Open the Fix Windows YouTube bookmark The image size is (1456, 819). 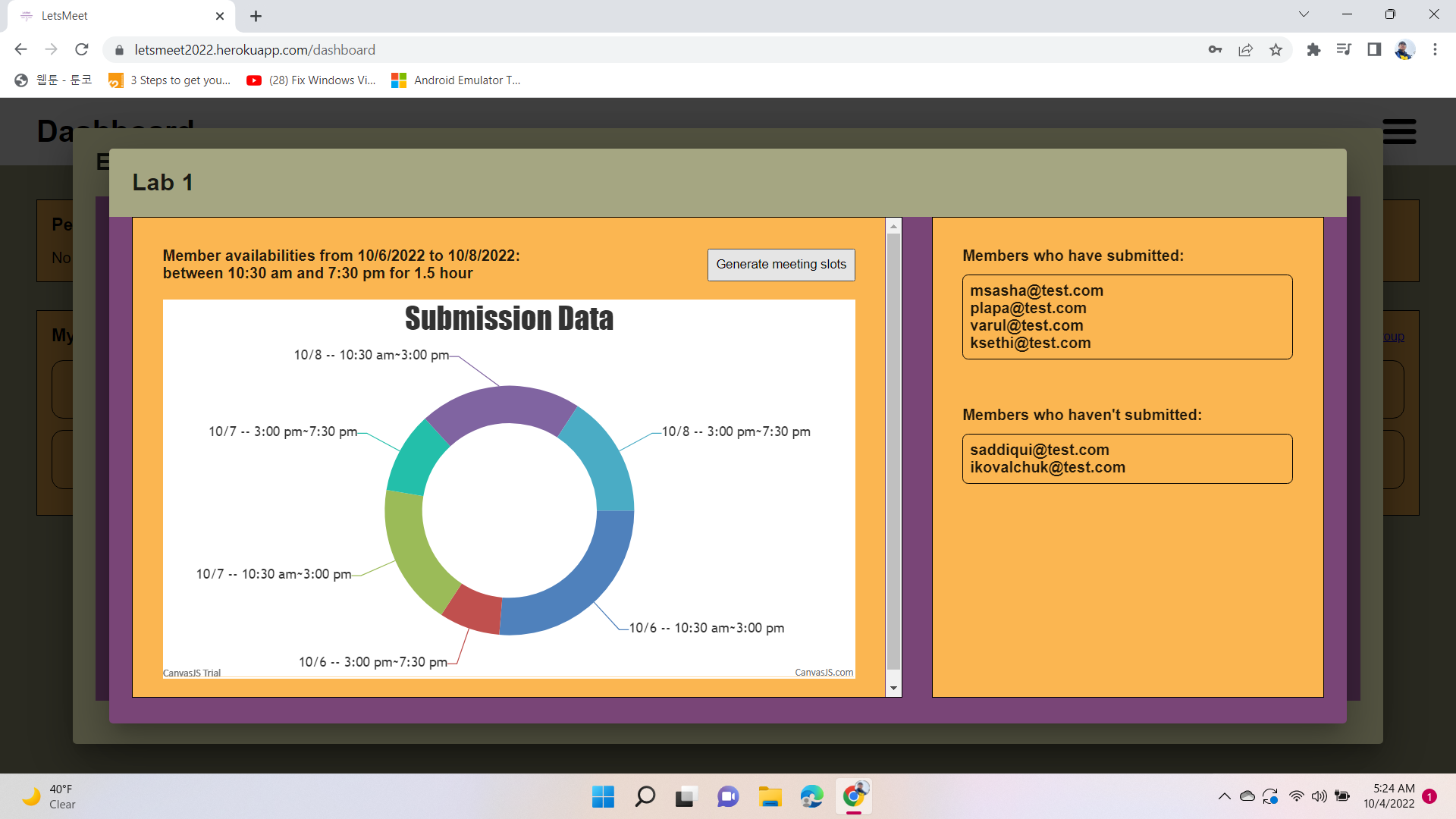(312, 80)
